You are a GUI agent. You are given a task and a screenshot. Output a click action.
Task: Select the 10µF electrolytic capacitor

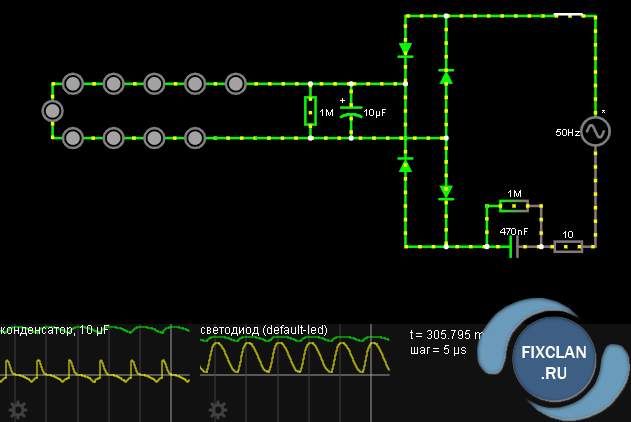[351, 112]
